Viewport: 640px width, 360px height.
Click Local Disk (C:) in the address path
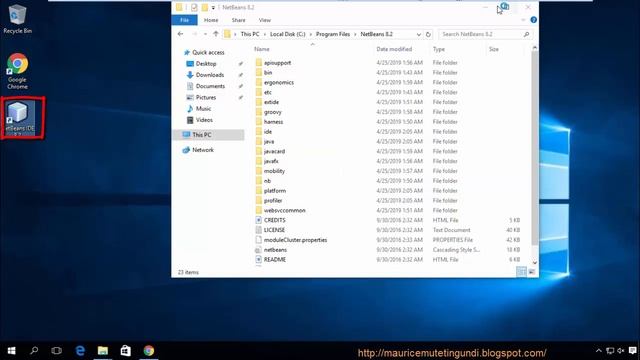click(288, 34)
